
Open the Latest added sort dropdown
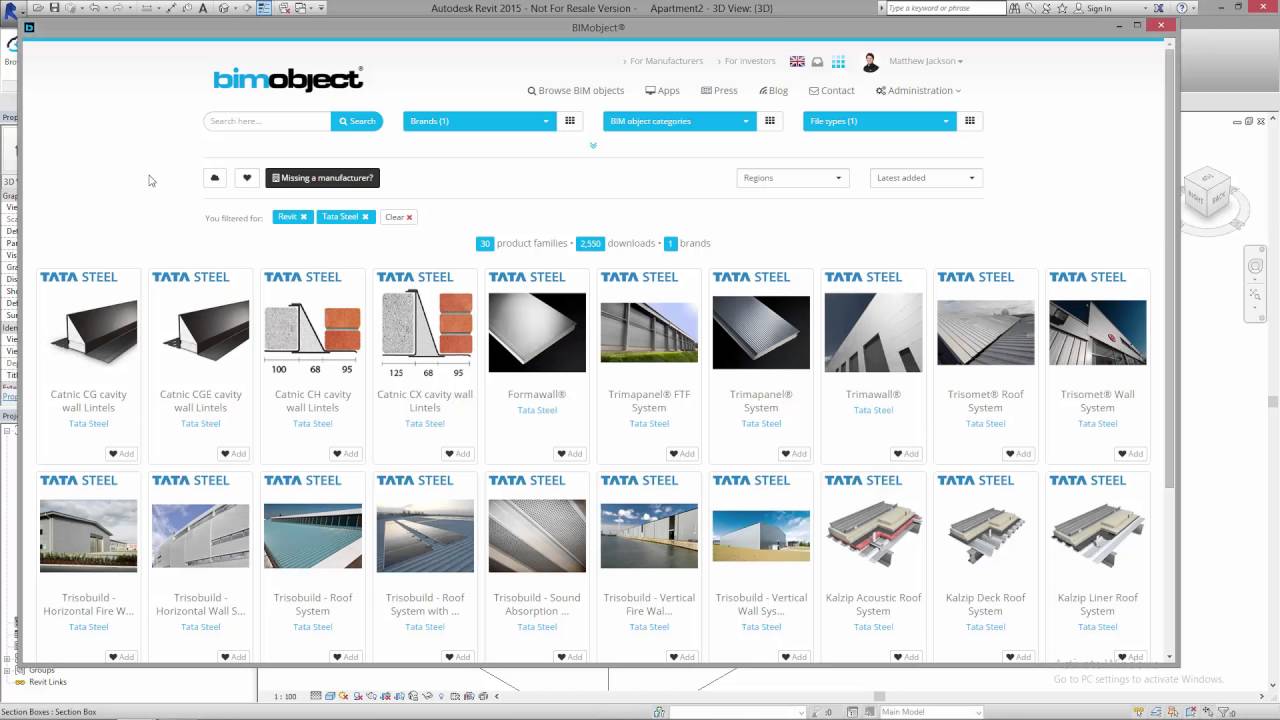click(926, 178)
